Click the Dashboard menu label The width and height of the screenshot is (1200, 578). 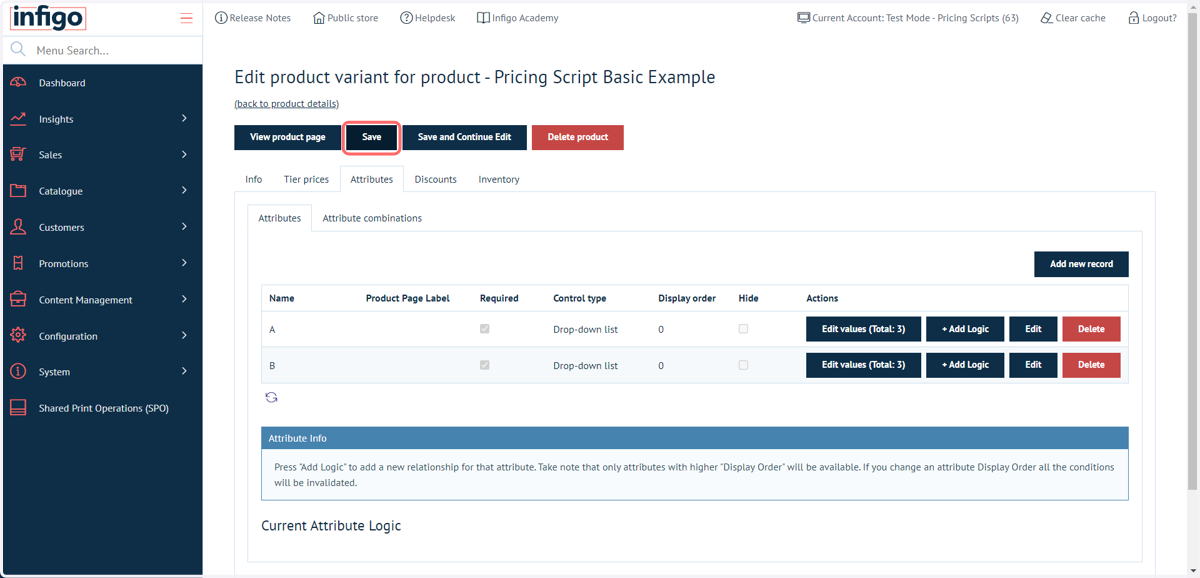coord(62,83)
